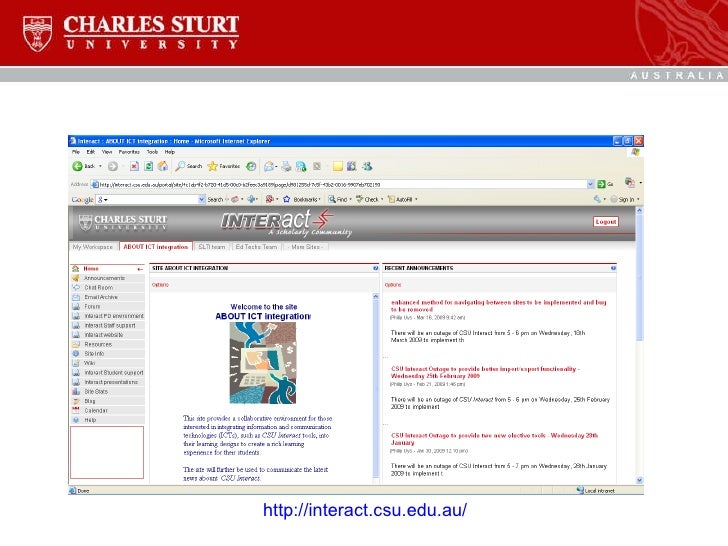Open Calendar in sidebar
This screenshot has height=546, width=728.
[x=107, y=410]
